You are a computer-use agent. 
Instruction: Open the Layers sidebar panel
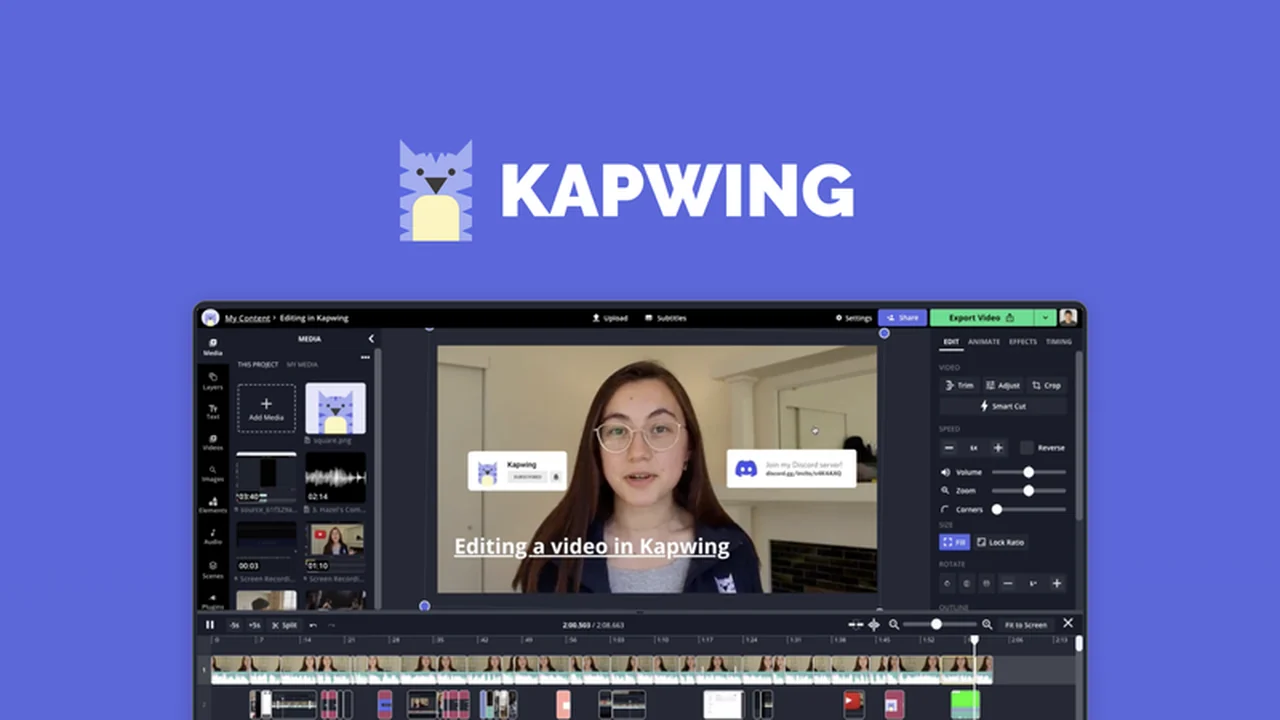pos(213,381)
